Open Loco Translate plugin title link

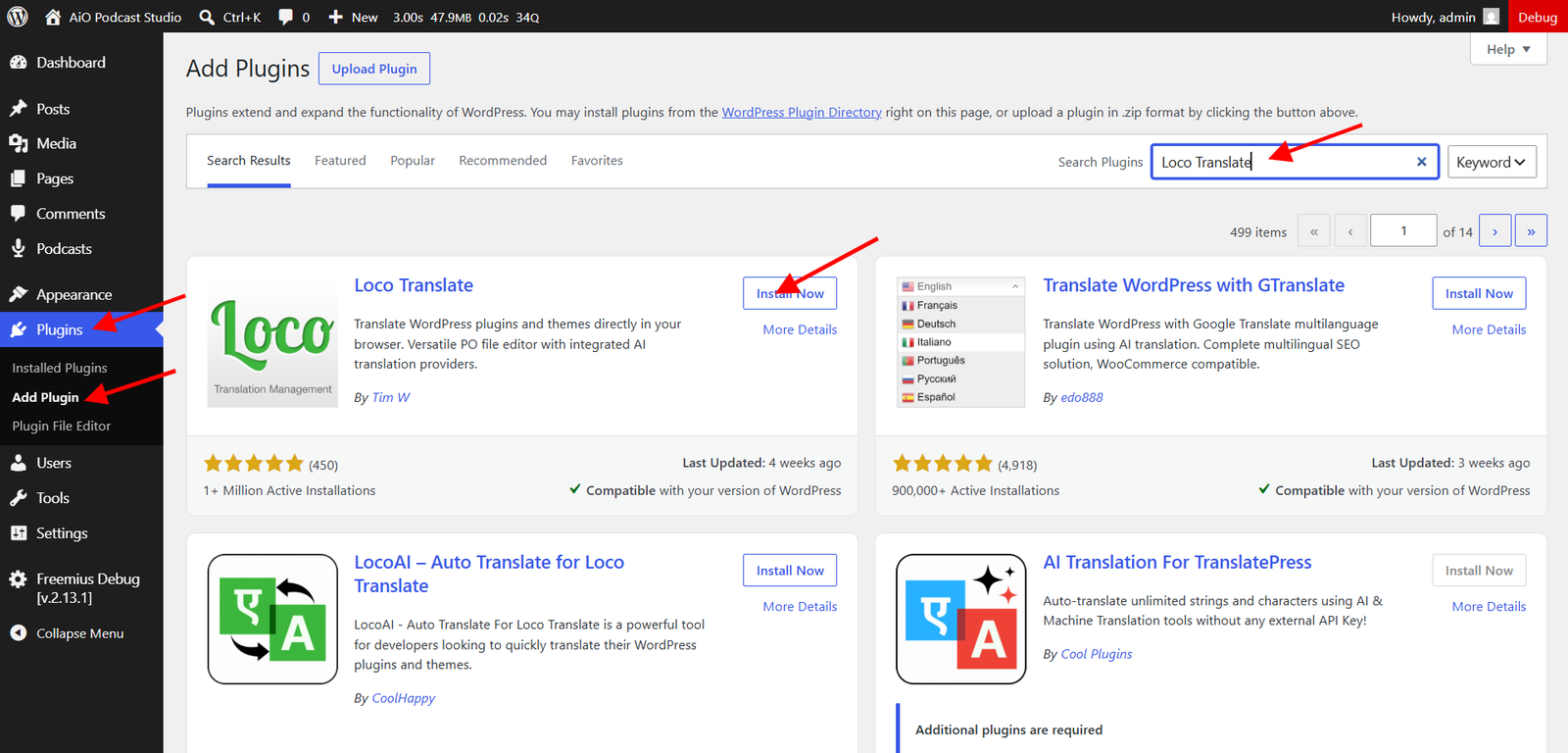pos(414,285)
